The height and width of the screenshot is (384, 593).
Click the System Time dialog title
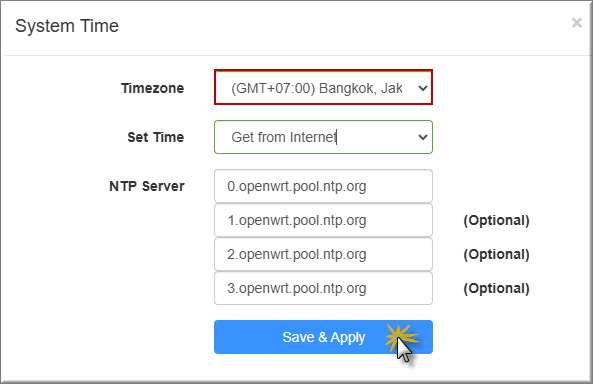coord(67,26)
